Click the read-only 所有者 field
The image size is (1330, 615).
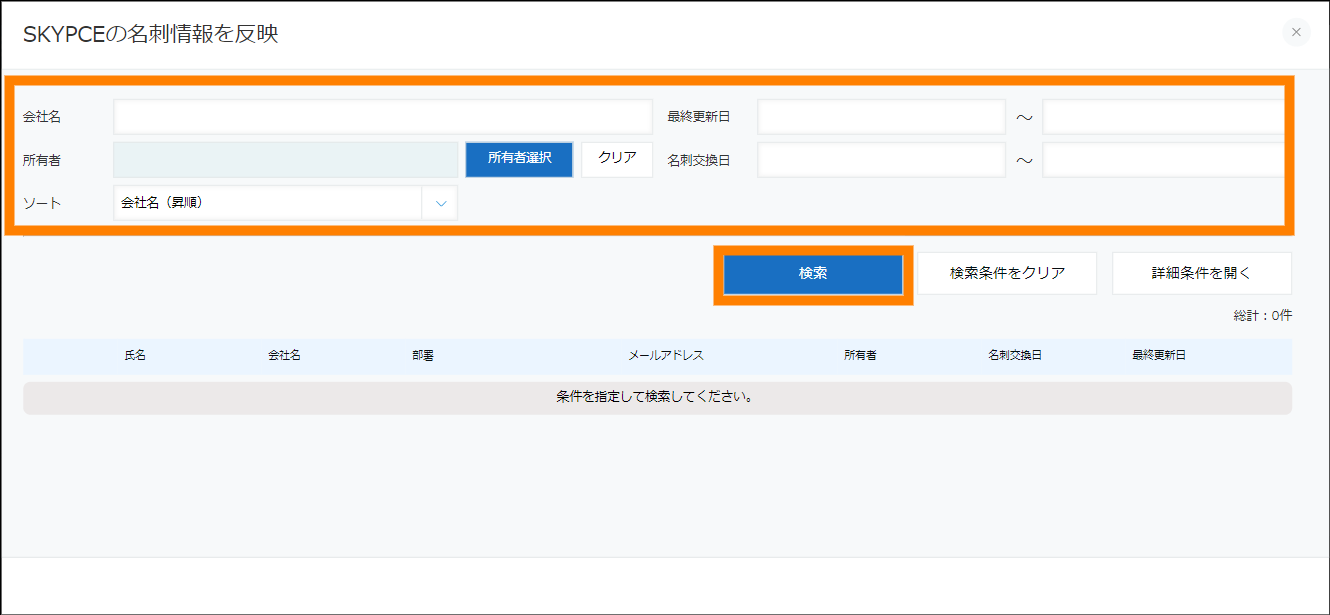click(x=286, y=160)
